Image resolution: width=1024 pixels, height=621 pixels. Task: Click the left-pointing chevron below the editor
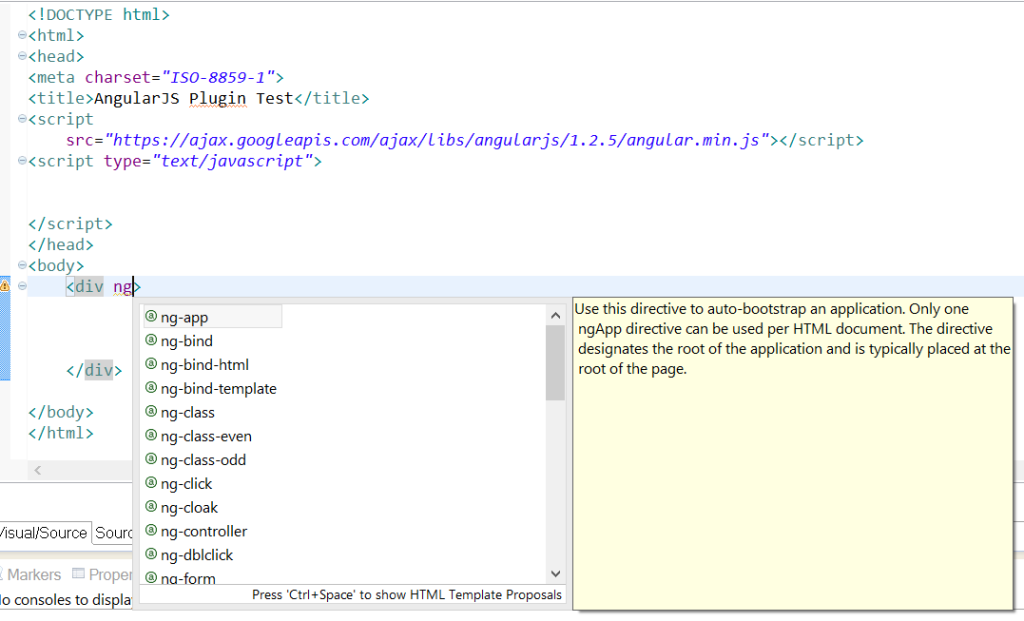37,469
